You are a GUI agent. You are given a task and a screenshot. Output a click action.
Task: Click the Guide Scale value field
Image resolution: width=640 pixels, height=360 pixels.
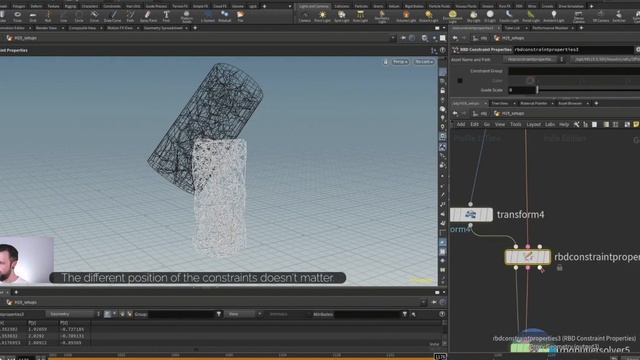(522, 90)
